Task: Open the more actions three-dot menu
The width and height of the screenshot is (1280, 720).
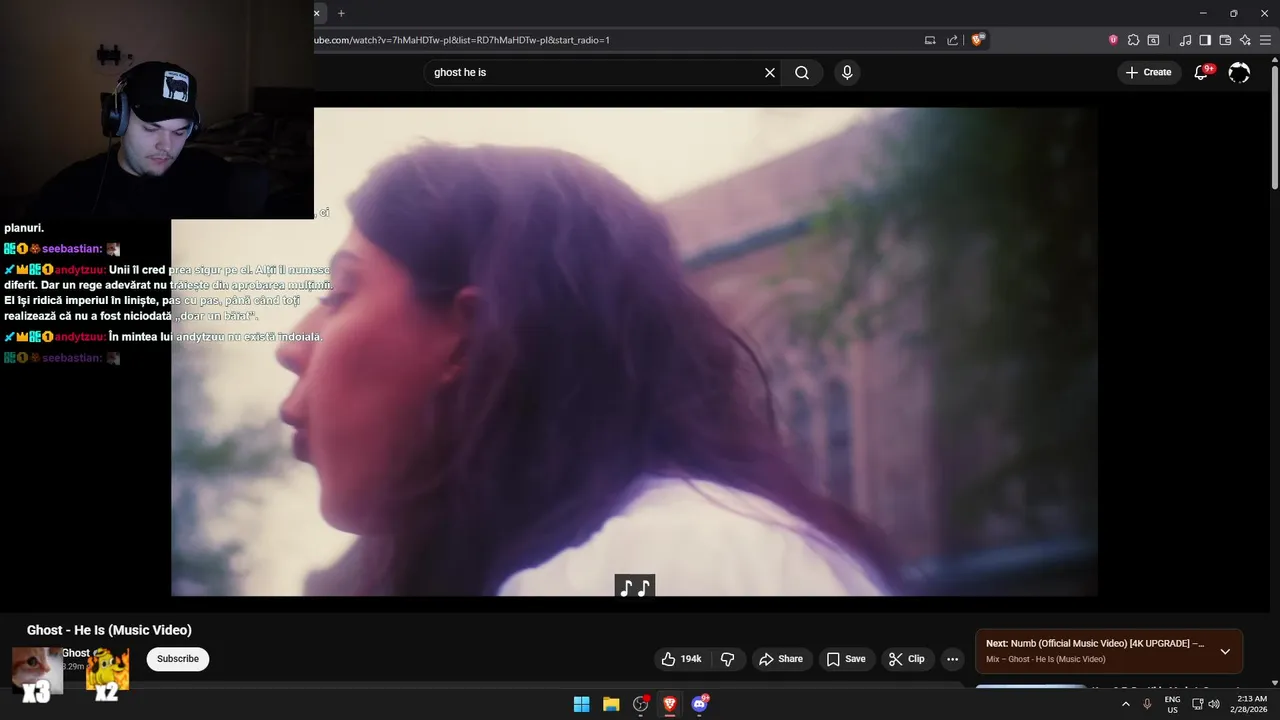Action: (x=952, y=659)
